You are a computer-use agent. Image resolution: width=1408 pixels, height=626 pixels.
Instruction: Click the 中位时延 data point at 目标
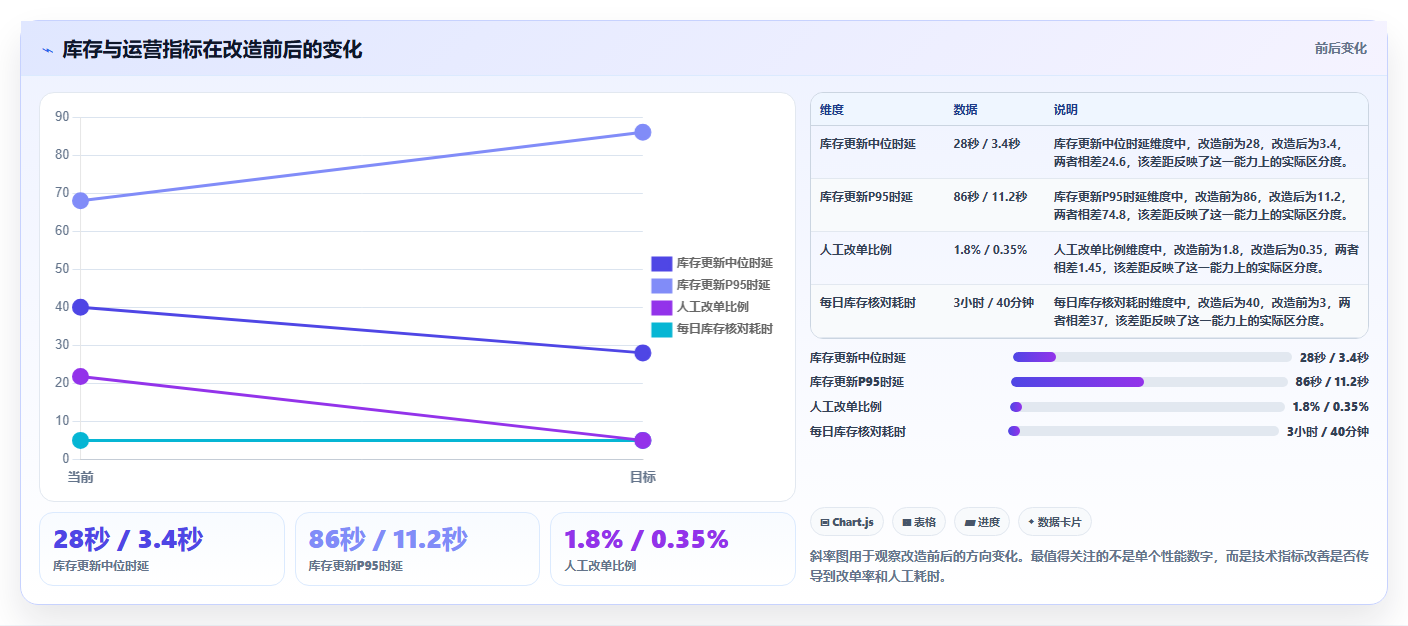pyautogui.click(x=643, y=353)
